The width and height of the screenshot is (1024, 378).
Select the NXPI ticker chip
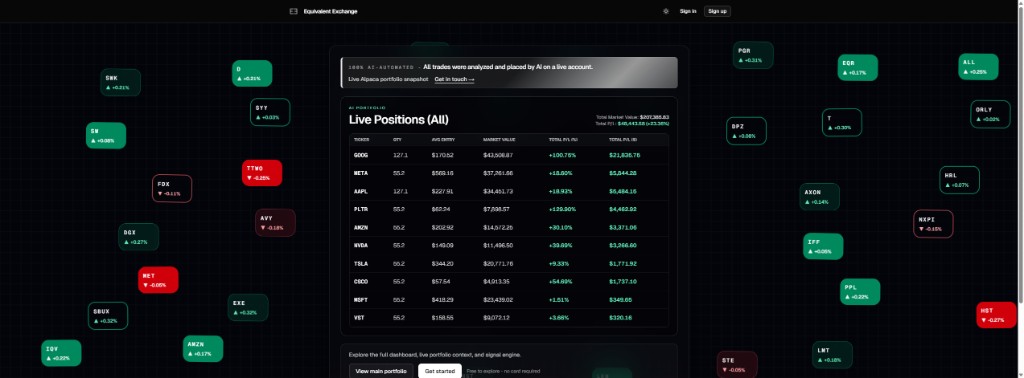tap(933, 224)
